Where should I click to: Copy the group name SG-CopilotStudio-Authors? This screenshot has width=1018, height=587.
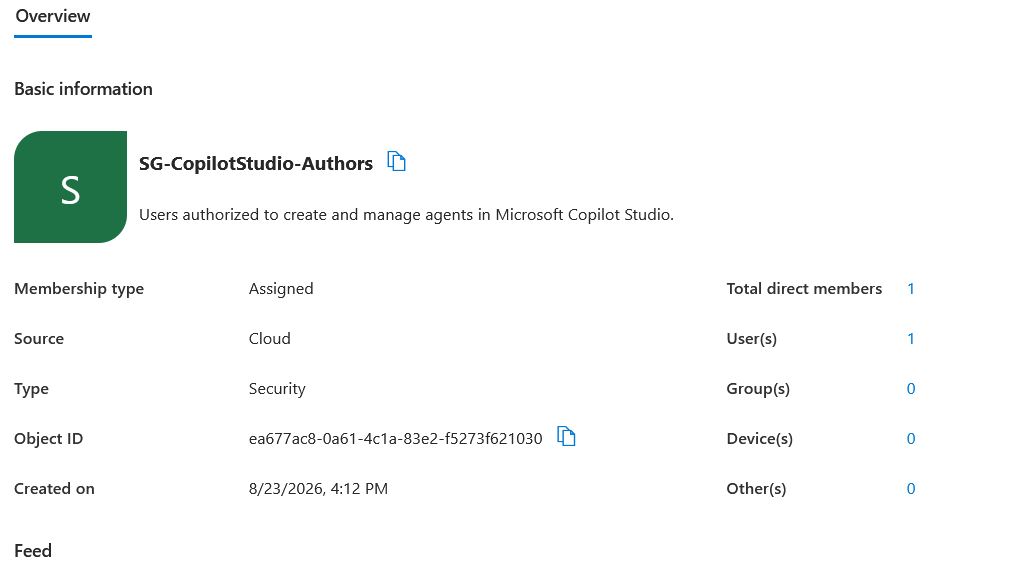[396, 161]
